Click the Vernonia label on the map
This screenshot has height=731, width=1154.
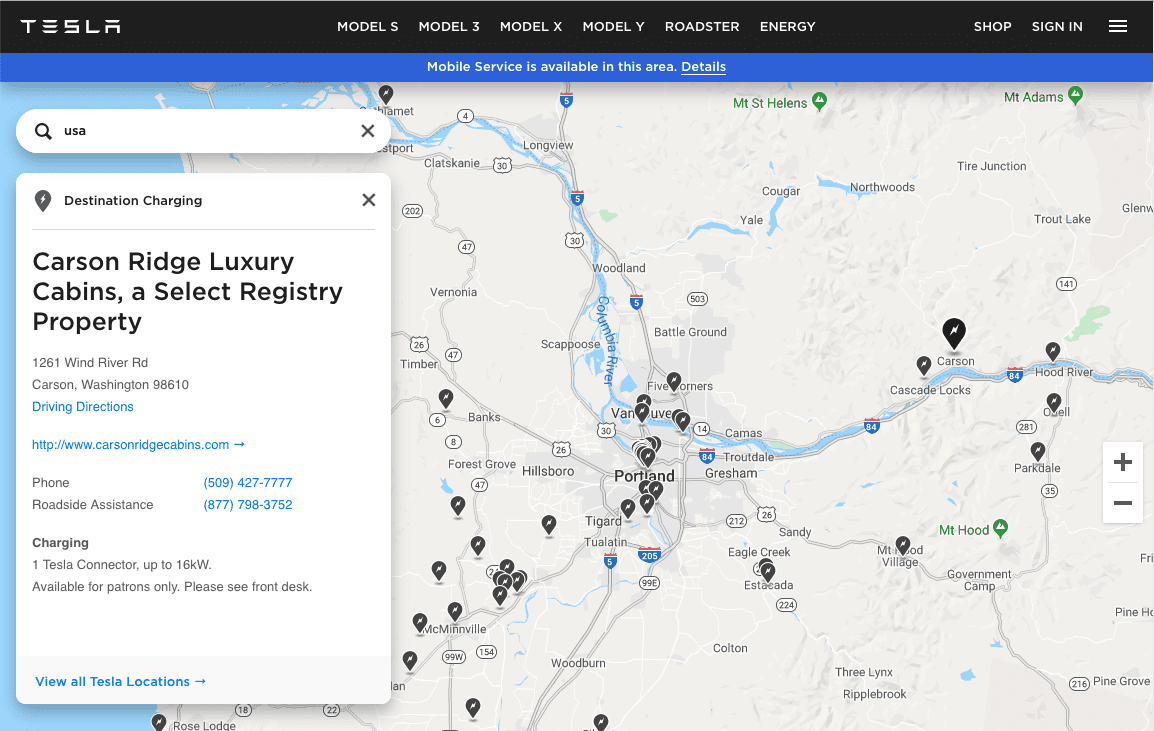(453, 292)
